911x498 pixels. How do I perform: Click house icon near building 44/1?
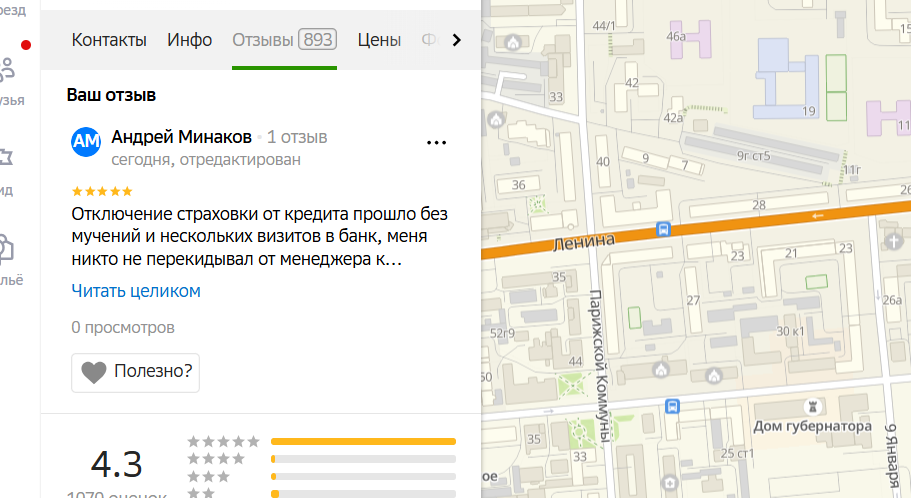pos(513,42)
